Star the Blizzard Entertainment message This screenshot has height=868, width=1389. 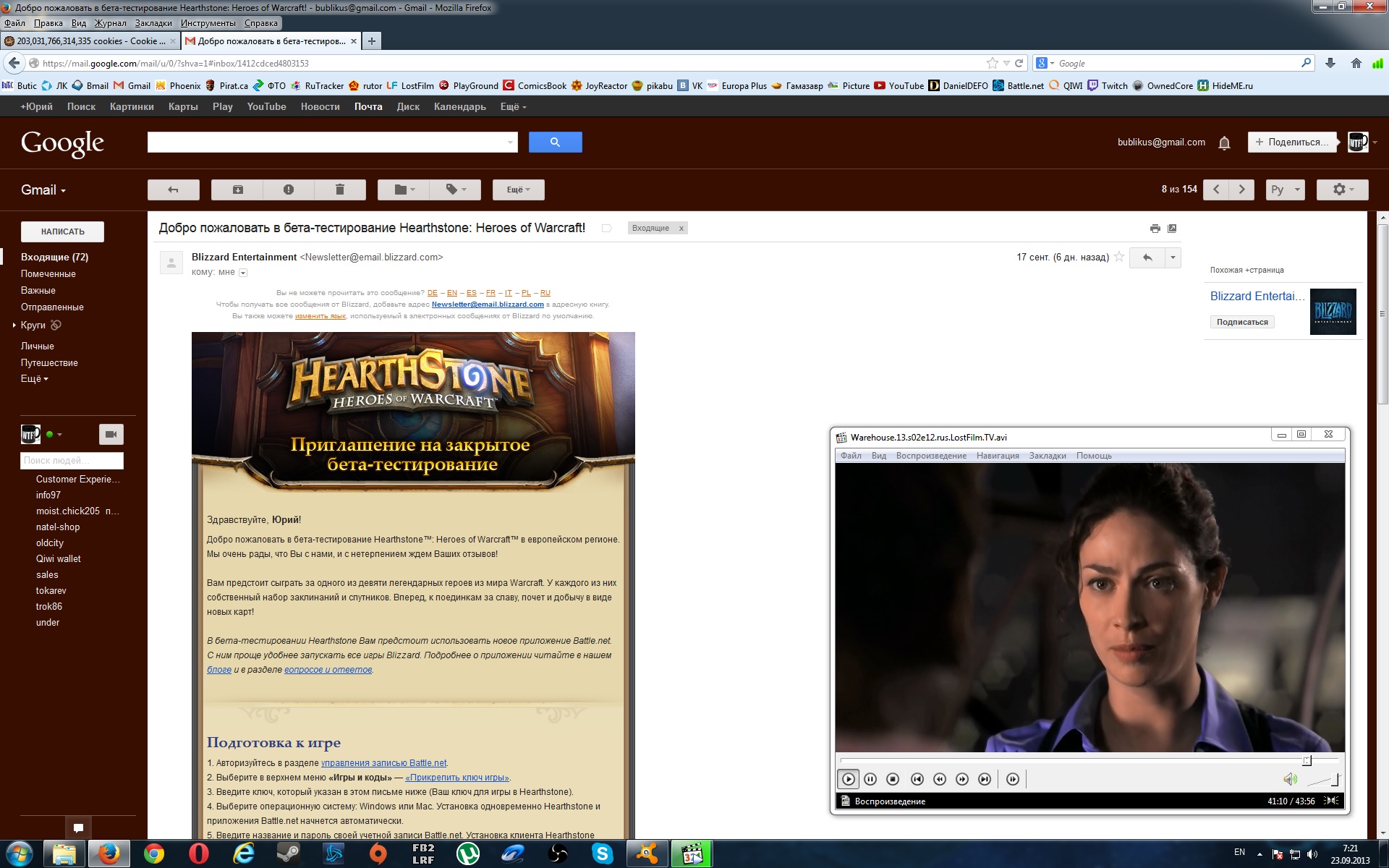tap(1119, 257)
